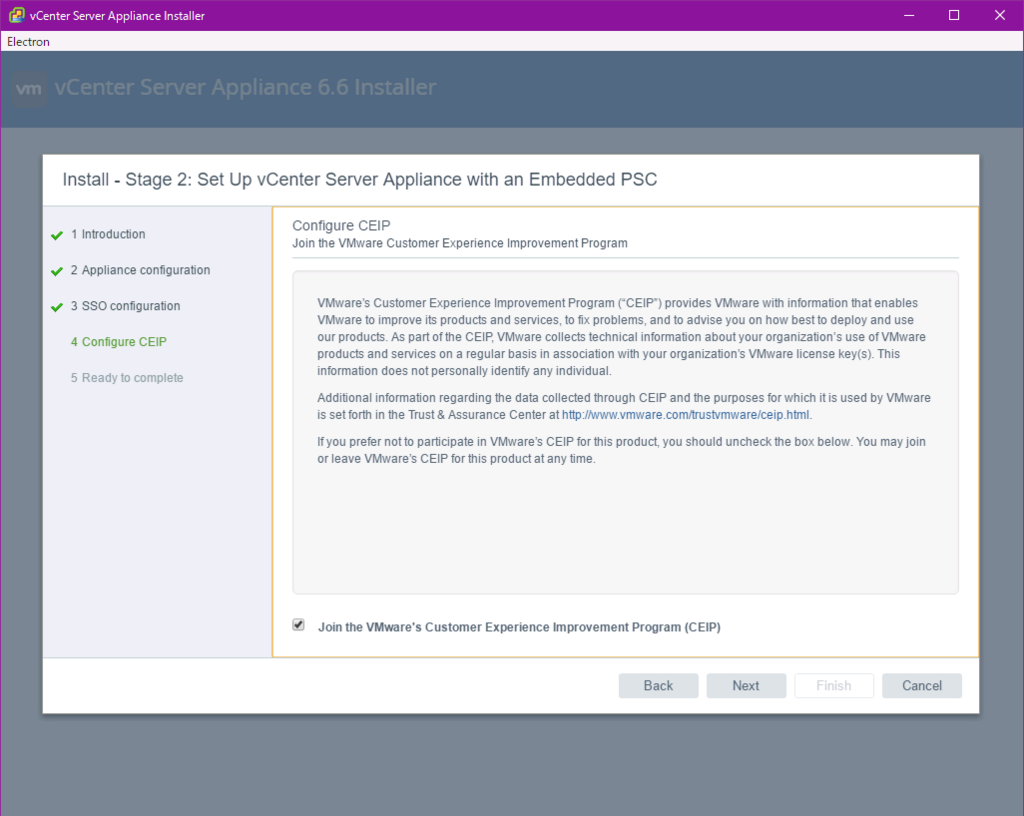Go to step 1 Introduction
The width and height of the screenshot is (1024, 816).
click(x=108, y=234)
